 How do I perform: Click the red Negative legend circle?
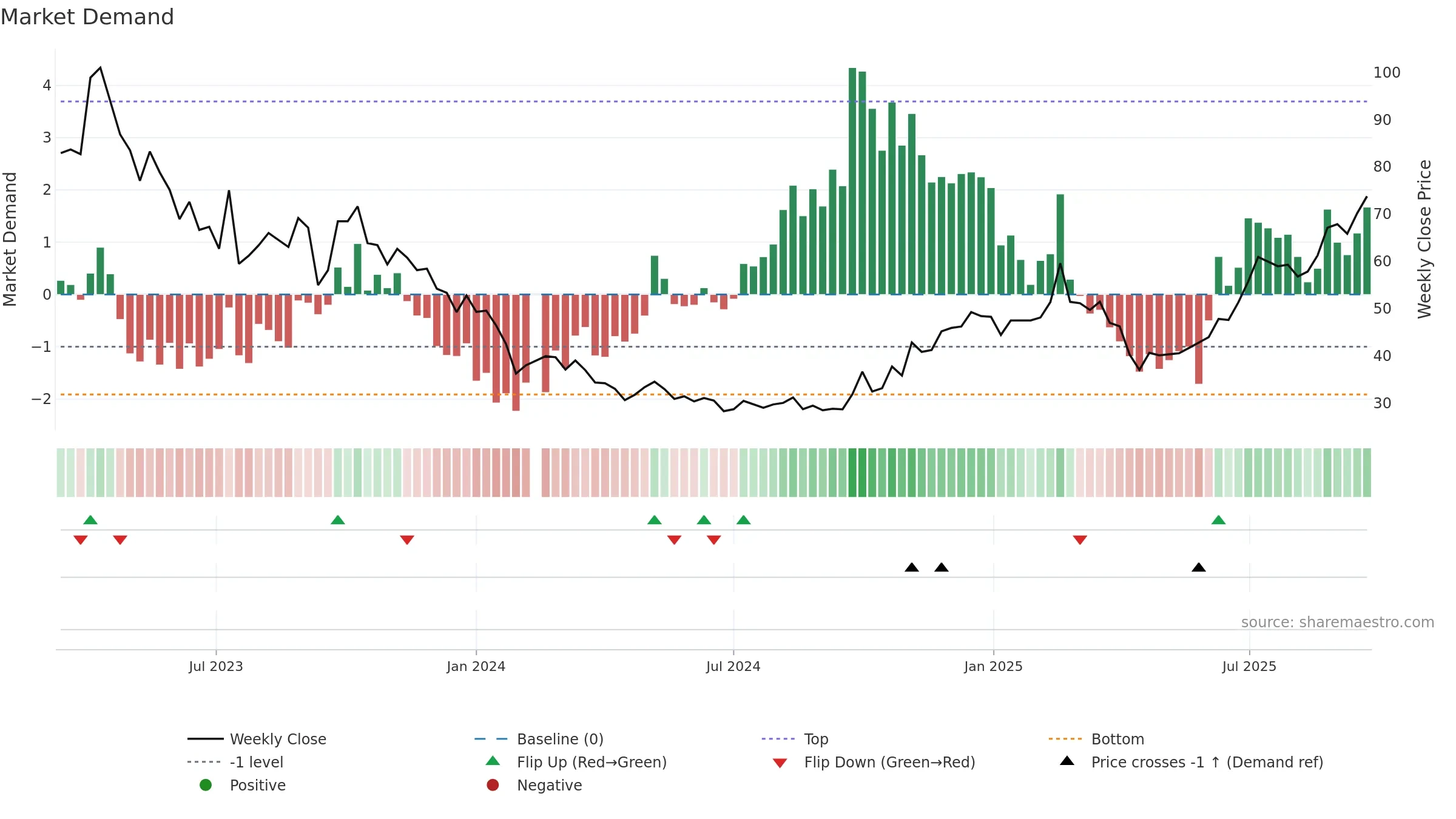point(493,785)
